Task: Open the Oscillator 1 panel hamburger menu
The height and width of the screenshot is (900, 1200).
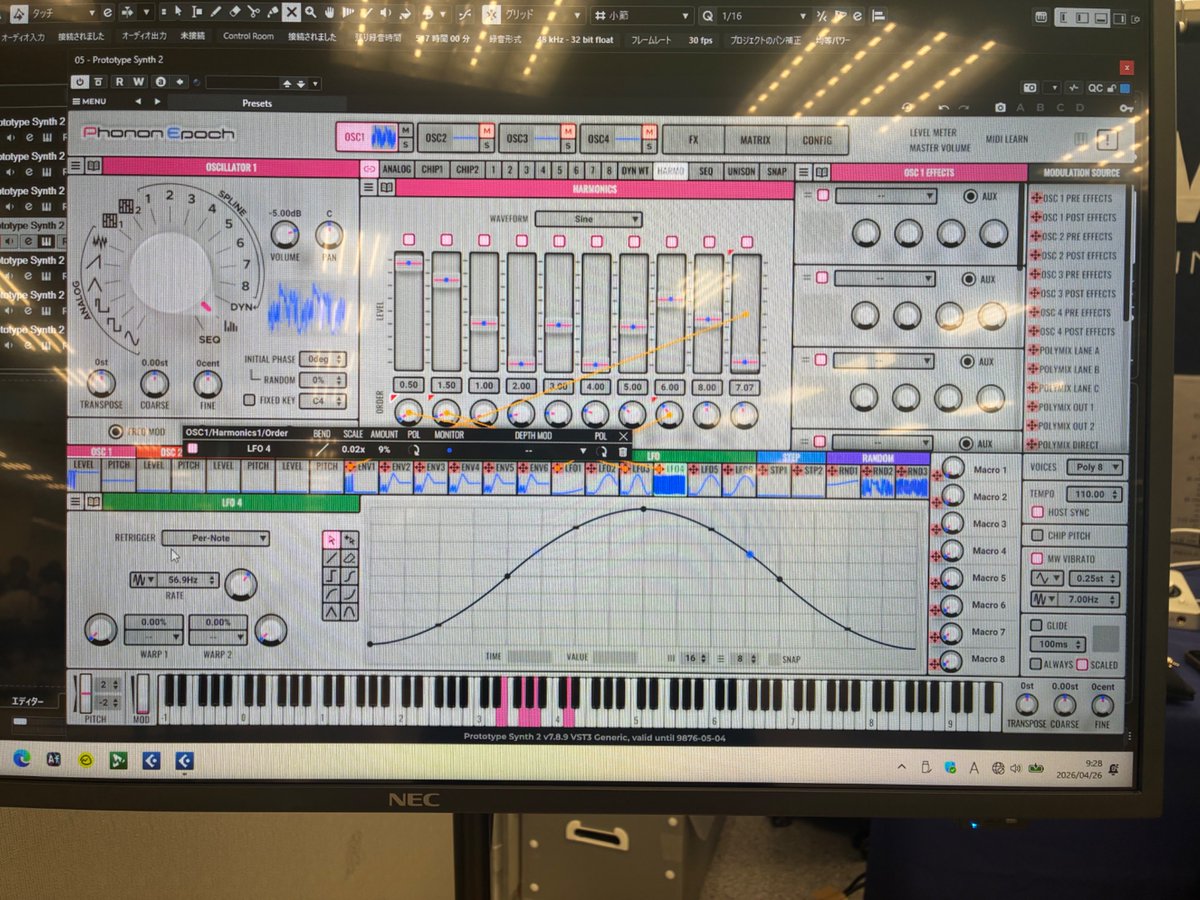Action: point(76,166)
